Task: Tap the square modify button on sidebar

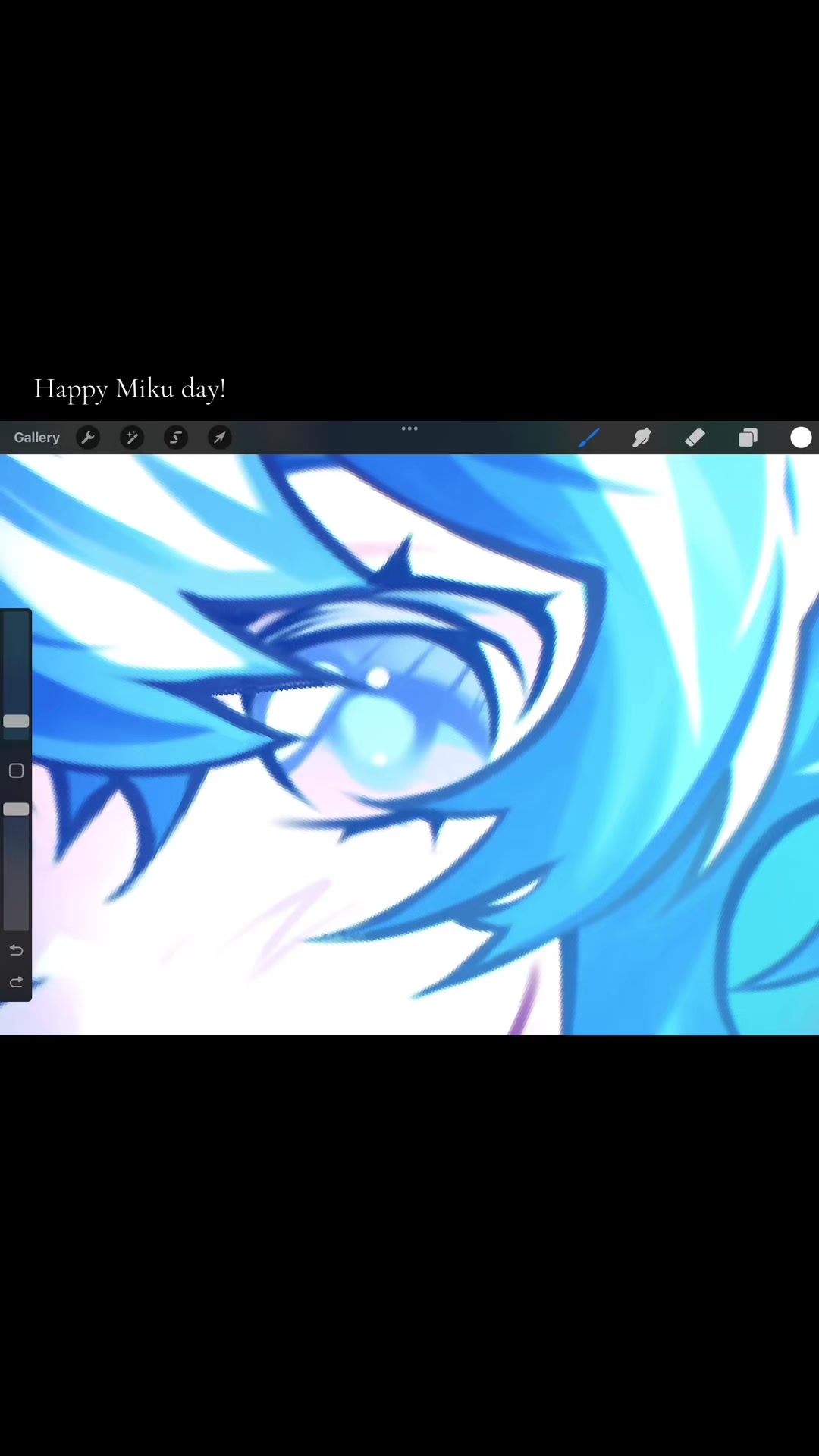Action: [16, 771]
